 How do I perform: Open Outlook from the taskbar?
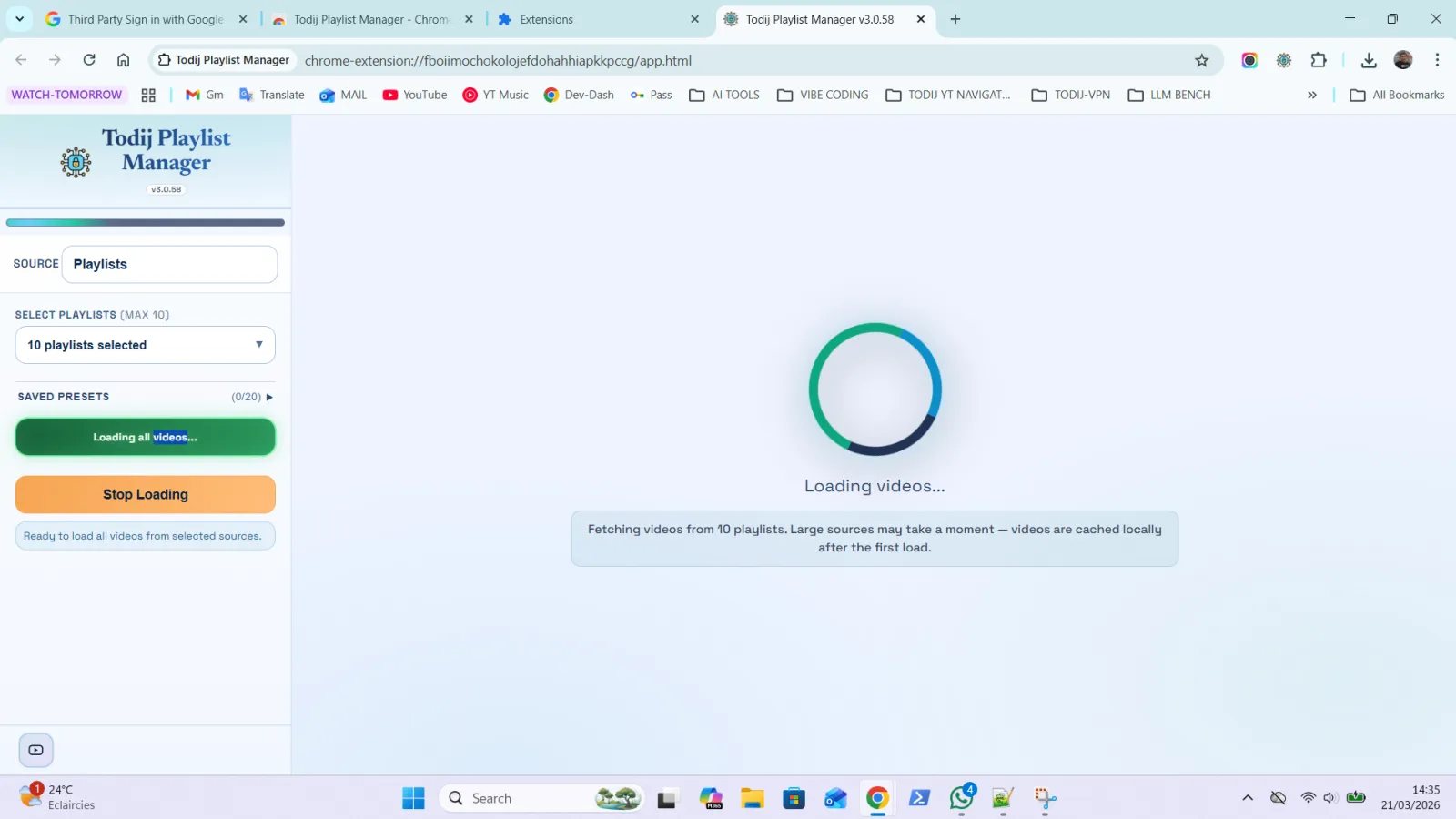coord(835,798)
